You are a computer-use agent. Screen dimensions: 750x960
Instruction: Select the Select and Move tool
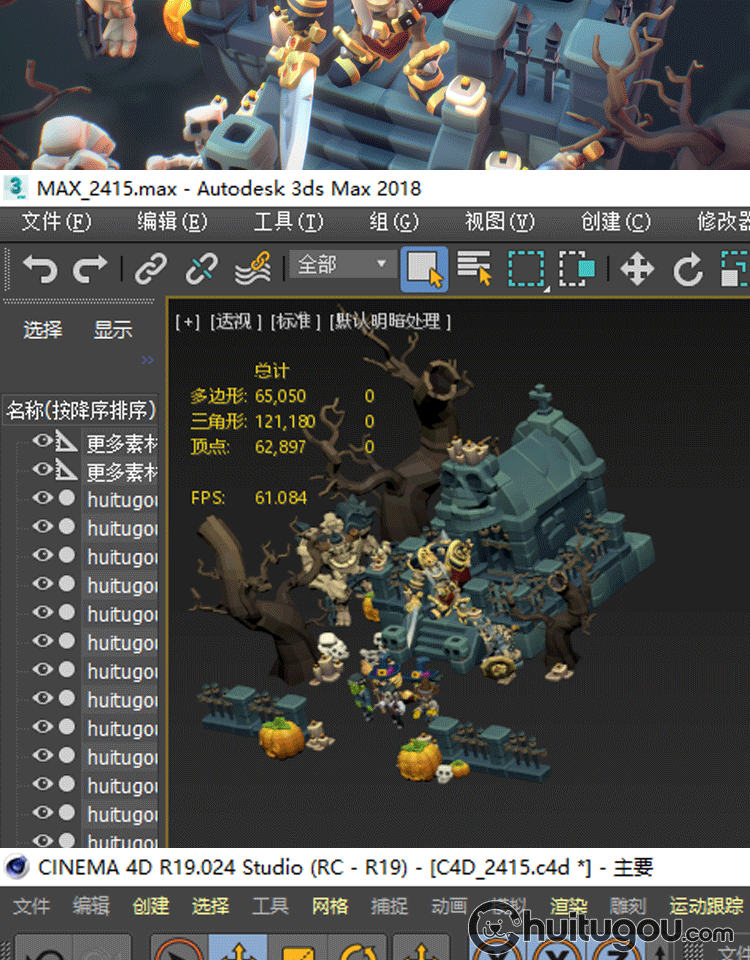tap(637, 269)
